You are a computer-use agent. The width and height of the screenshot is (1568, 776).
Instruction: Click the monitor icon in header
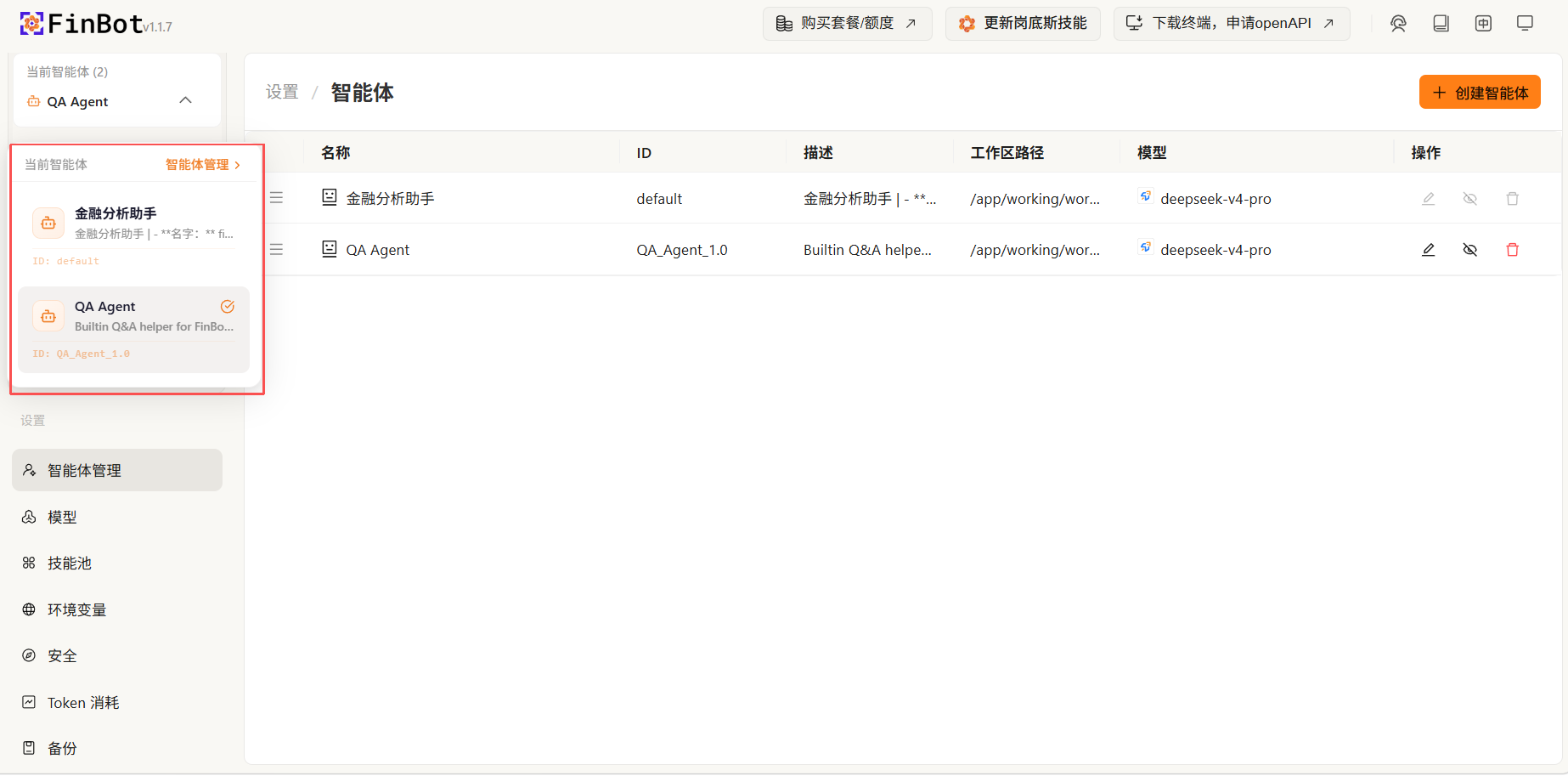coord(1525,24)
